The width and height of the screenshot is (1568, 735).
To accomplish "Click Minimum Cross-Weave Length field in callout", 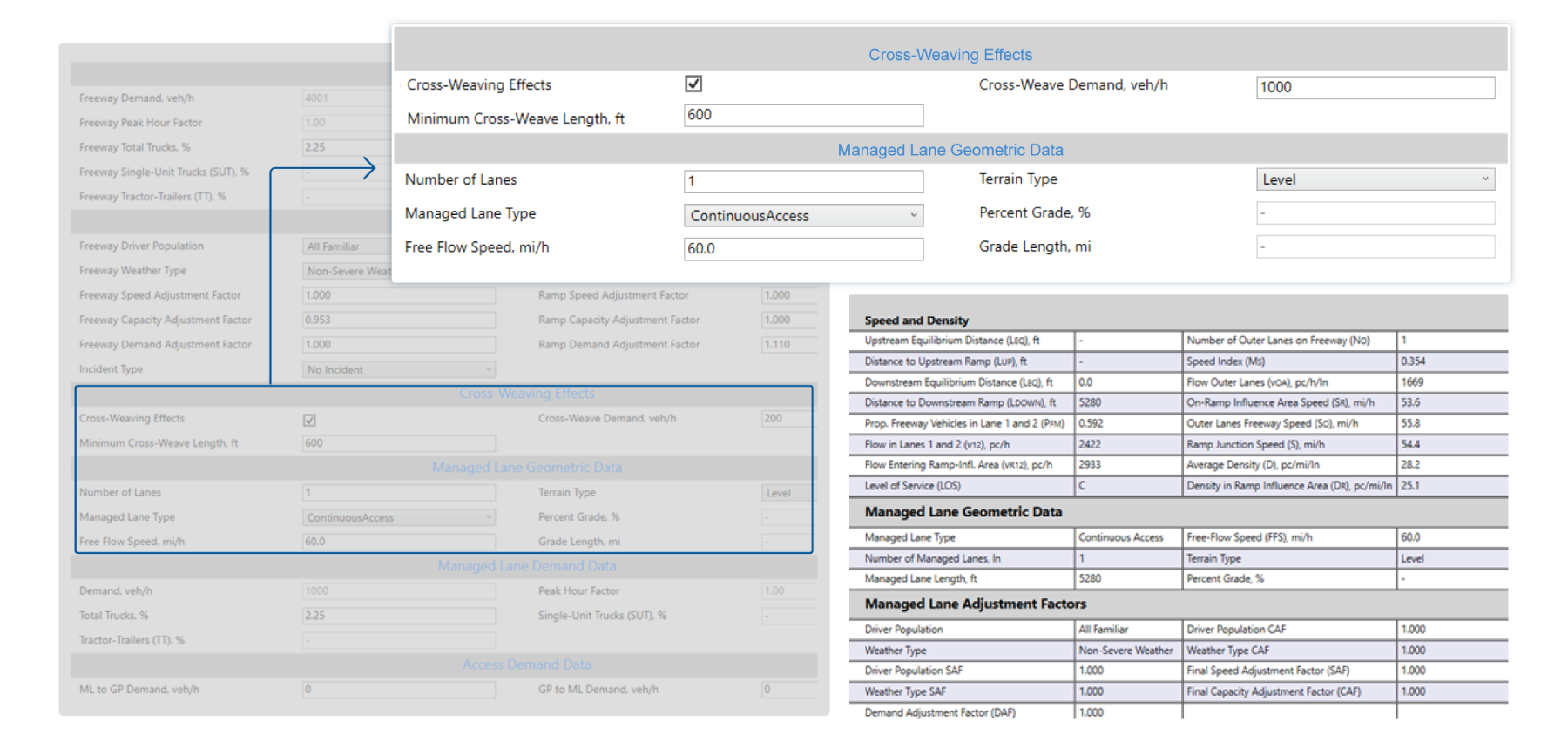I will 803,115.
